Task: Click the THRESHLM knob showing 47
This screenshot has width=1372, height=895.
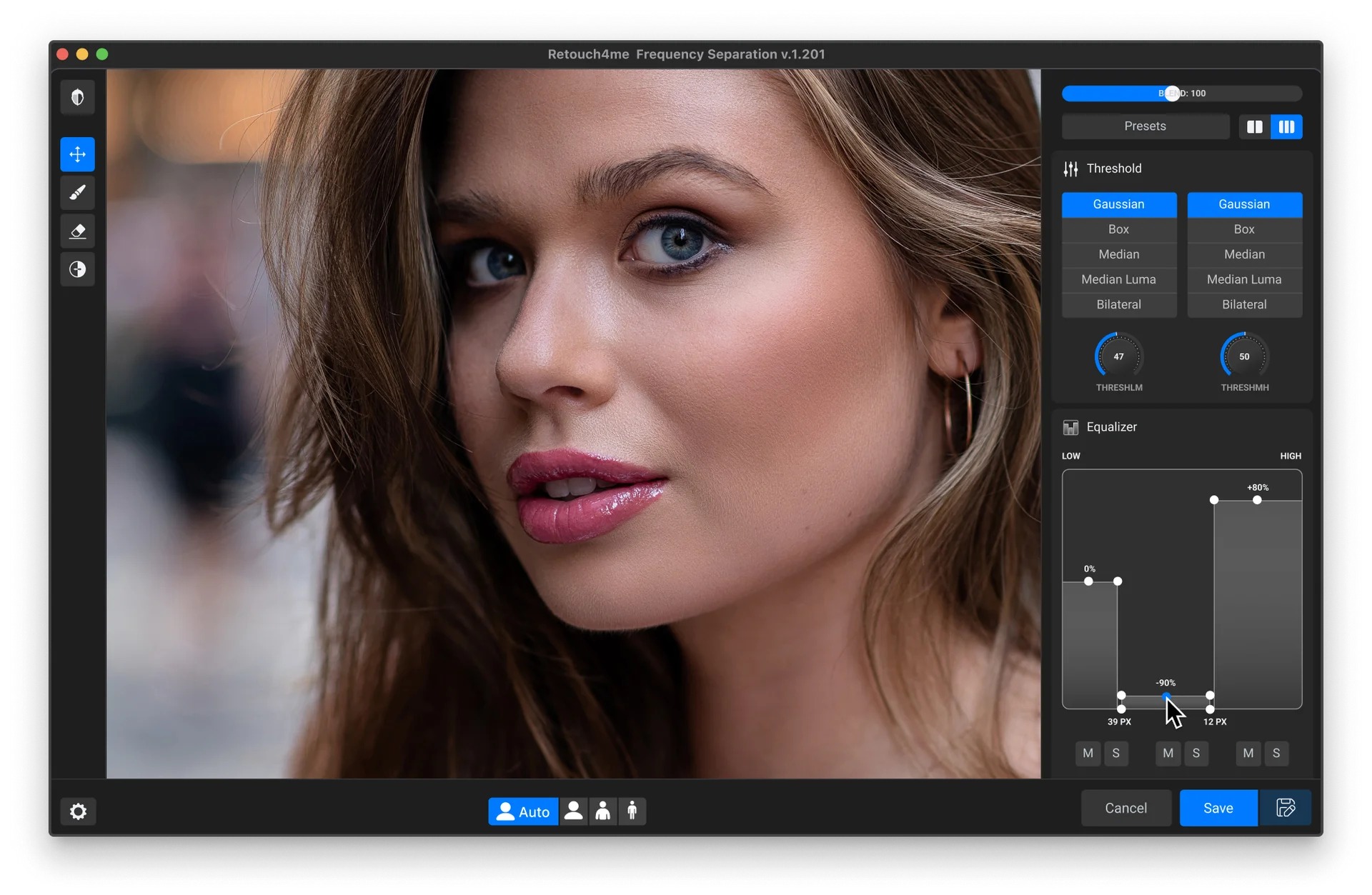Action: coord(1118,356)
